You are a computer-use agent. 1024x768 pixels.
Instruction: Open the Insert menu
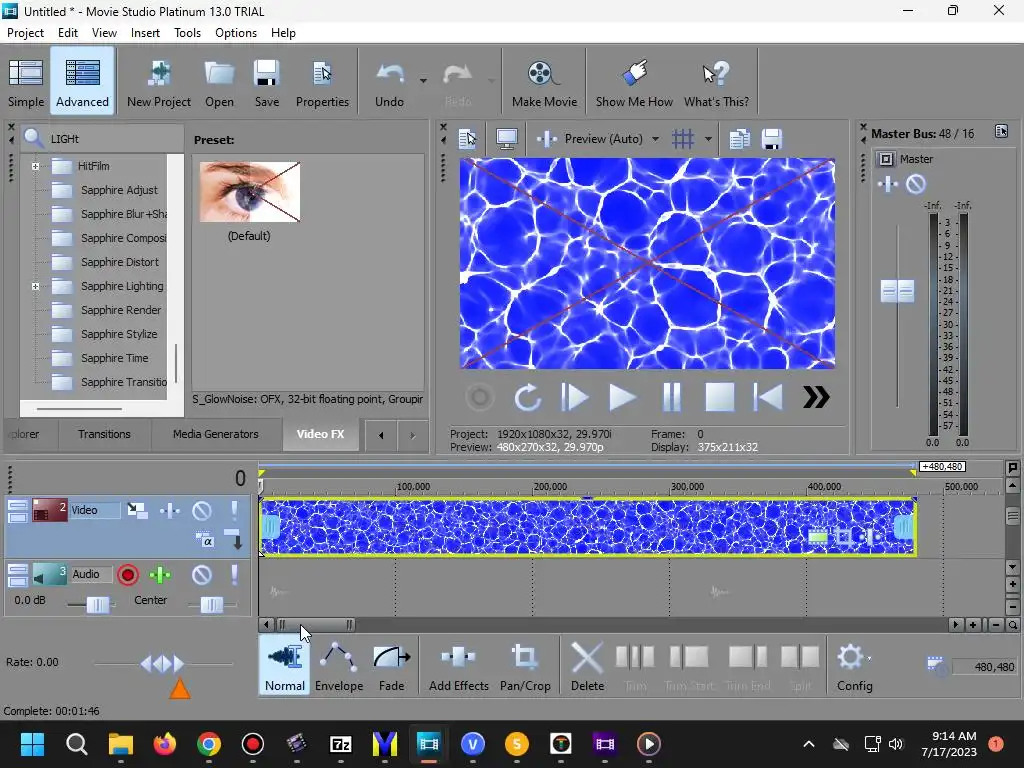click(x=145, y=33)
